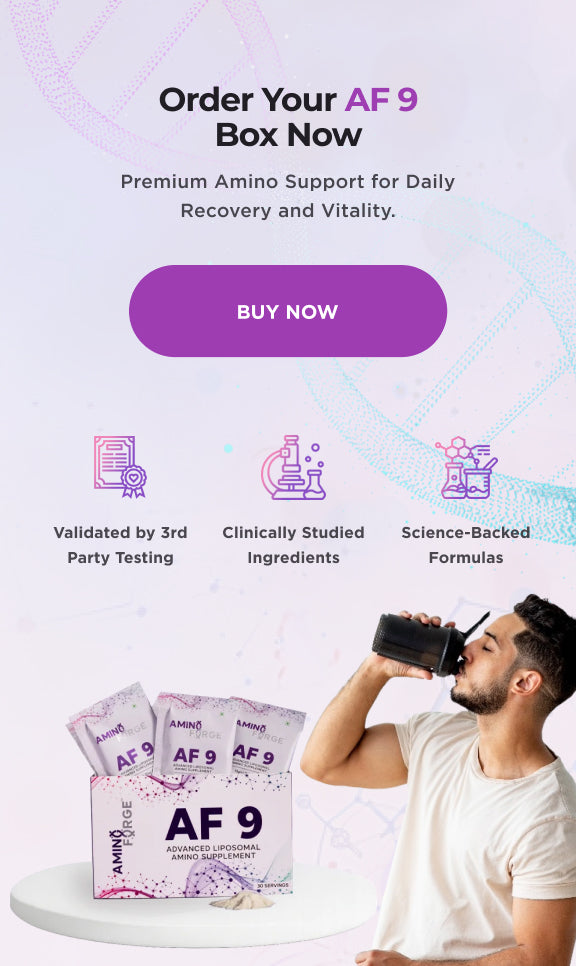Select the Clinically Studied Ingredients label
This screenshot has height=966, width=576.
(x=293, y=545)
